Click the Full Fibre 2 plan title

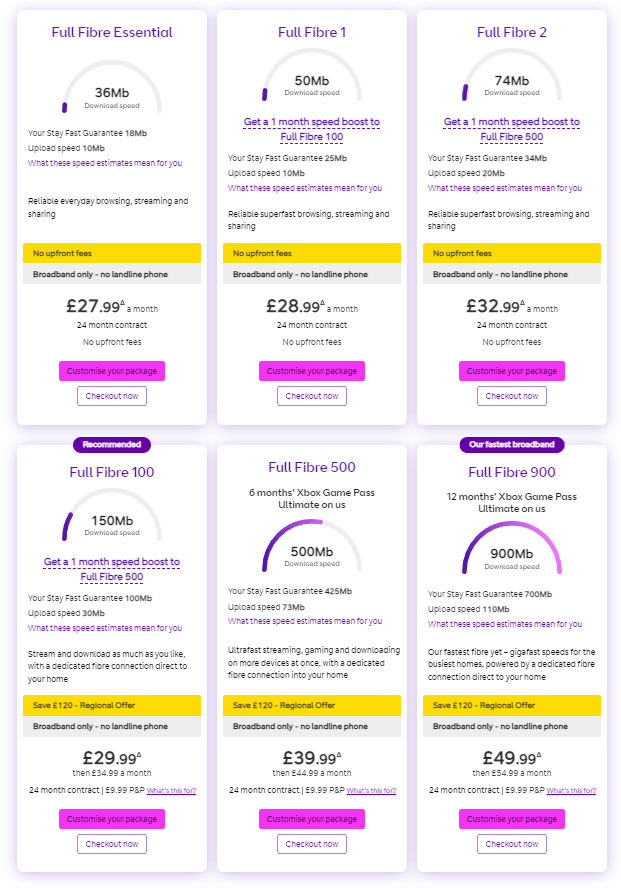(512, 32)
